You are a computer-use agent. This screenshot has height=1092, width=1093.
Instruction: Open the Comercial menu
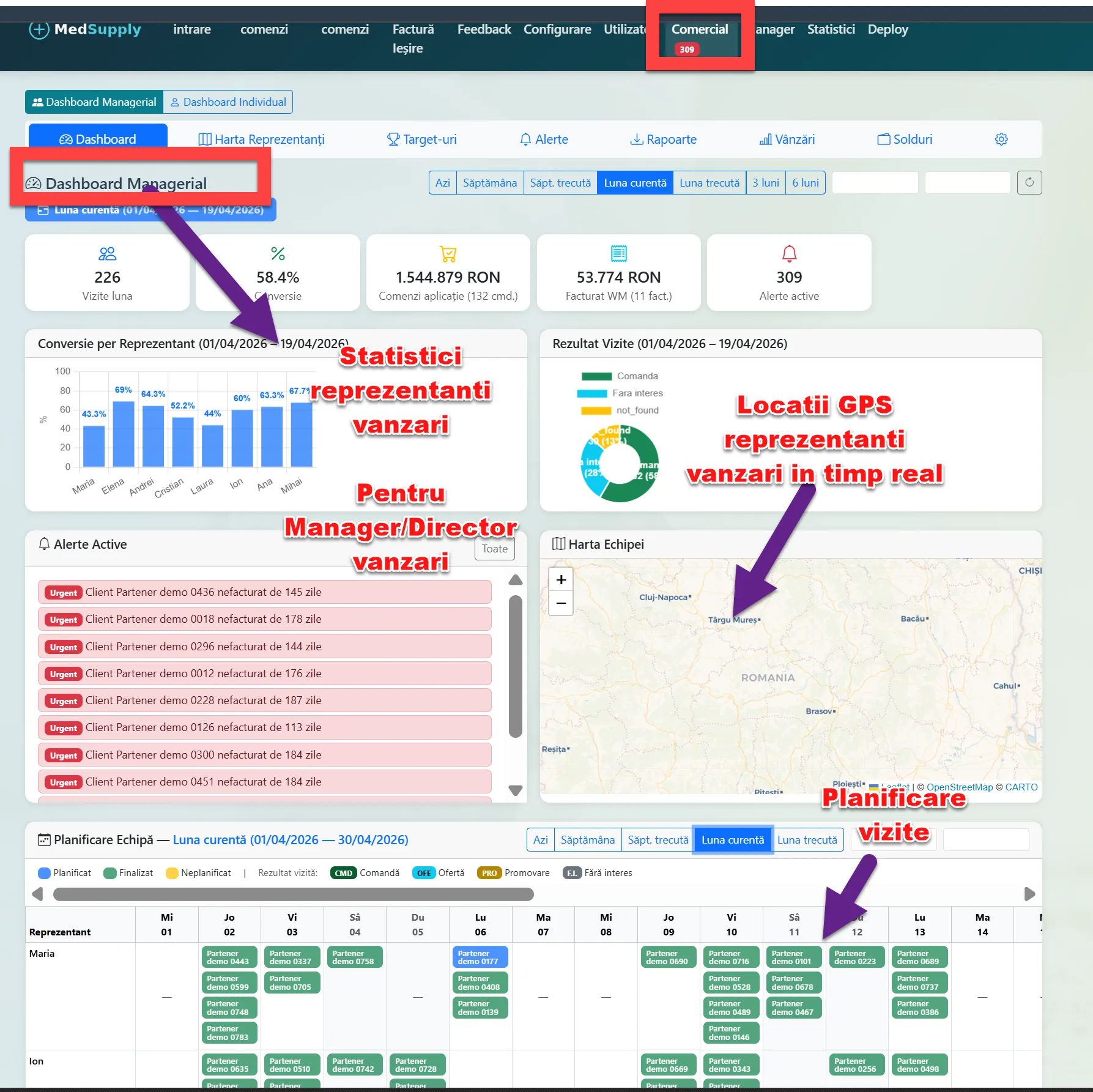[700, 29]
